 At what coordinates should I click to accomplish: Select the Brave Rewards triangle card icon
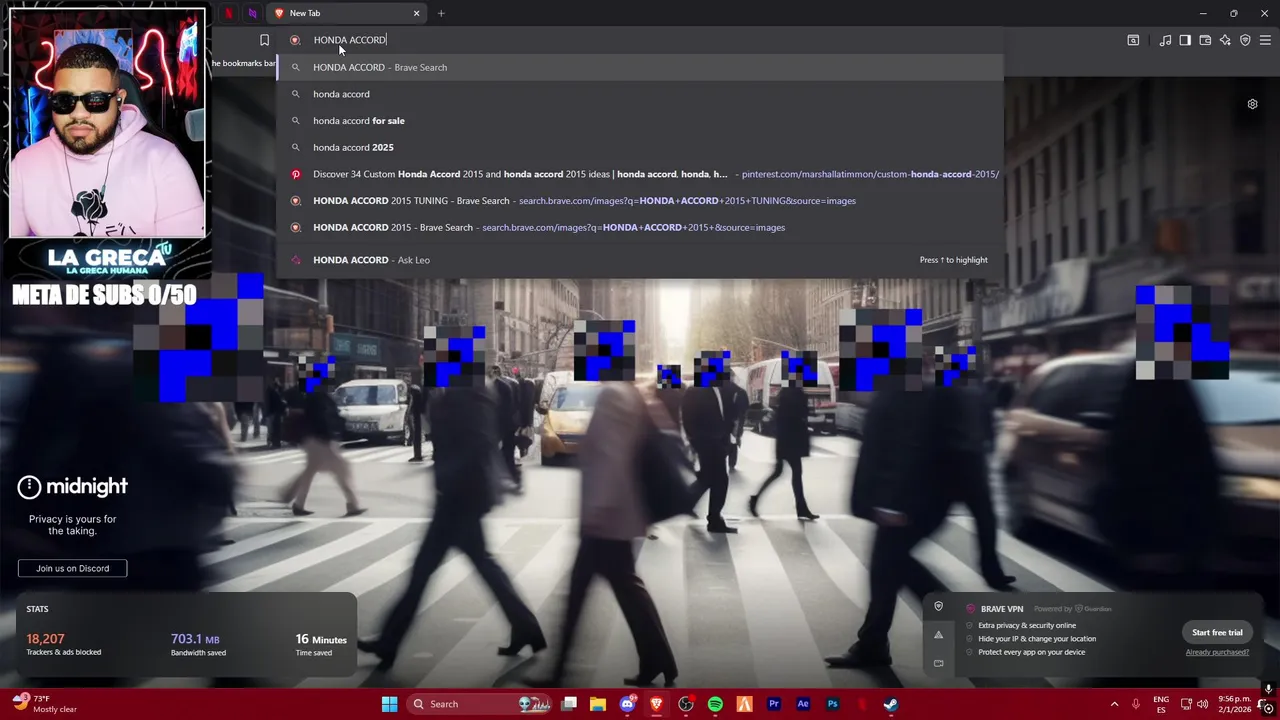[x=938, y=635]
